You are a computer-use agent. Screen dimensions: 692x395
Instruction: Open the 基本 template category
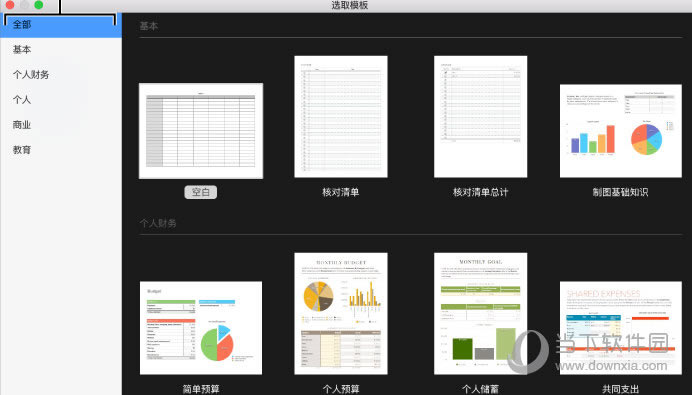coord(61,49)
